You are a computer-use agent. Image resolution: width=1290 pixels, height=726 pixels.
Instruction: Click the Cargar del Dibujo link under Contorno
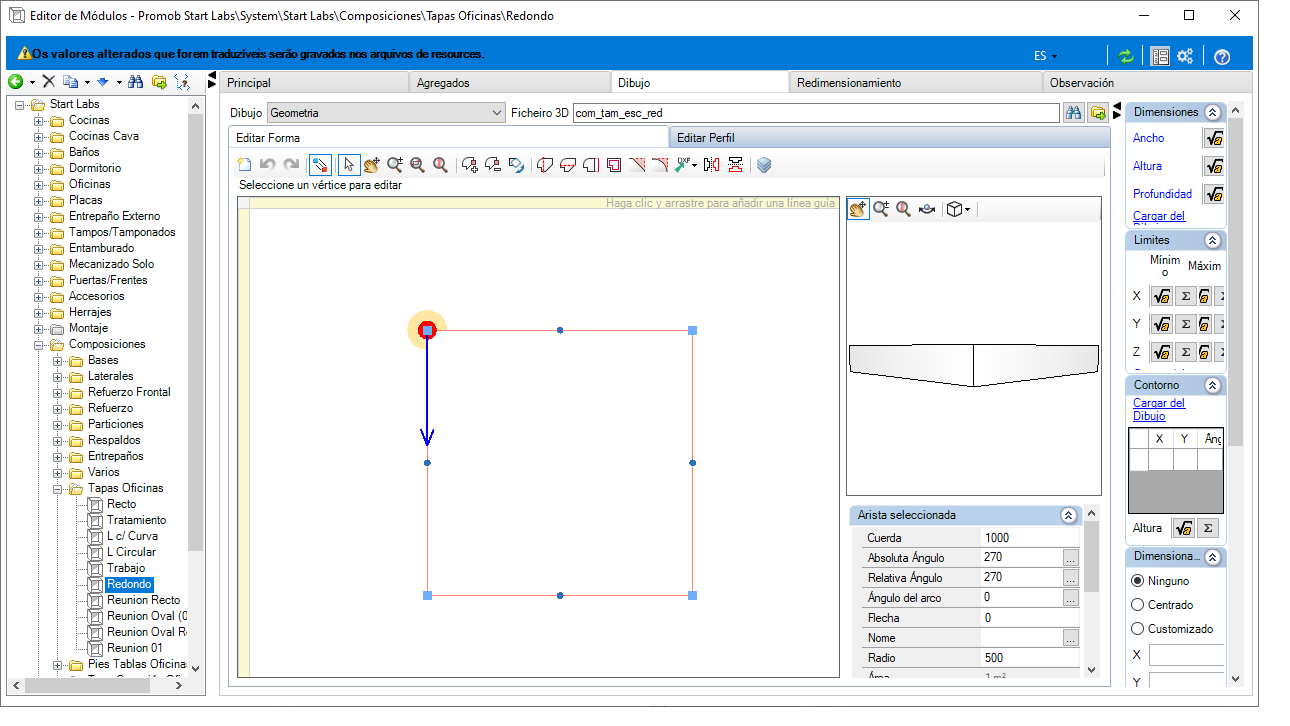tap(1159, 409)
